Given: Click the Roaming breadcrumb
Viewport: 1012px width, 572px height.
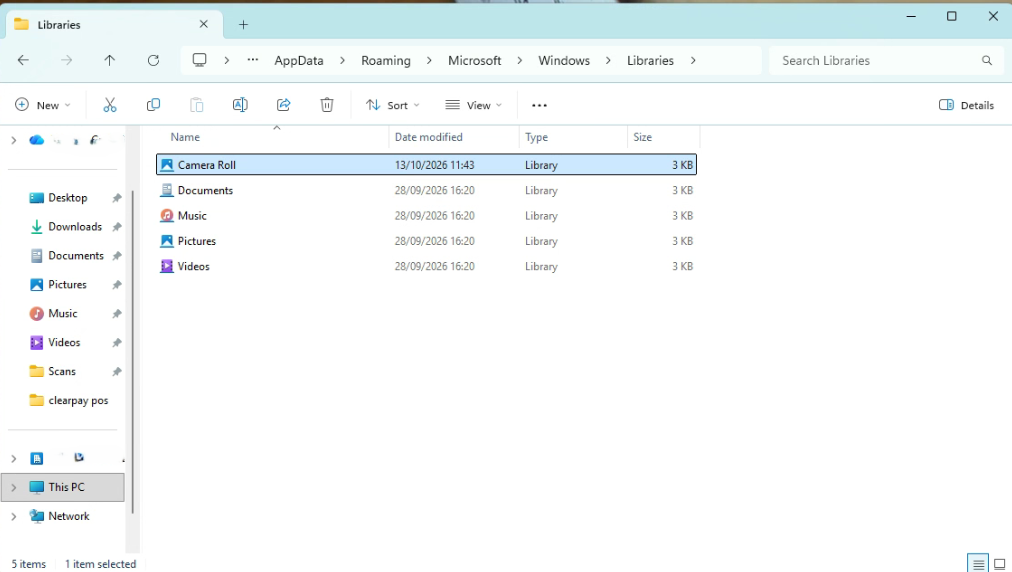Looking at the screenshot, I should click(386, 60).
